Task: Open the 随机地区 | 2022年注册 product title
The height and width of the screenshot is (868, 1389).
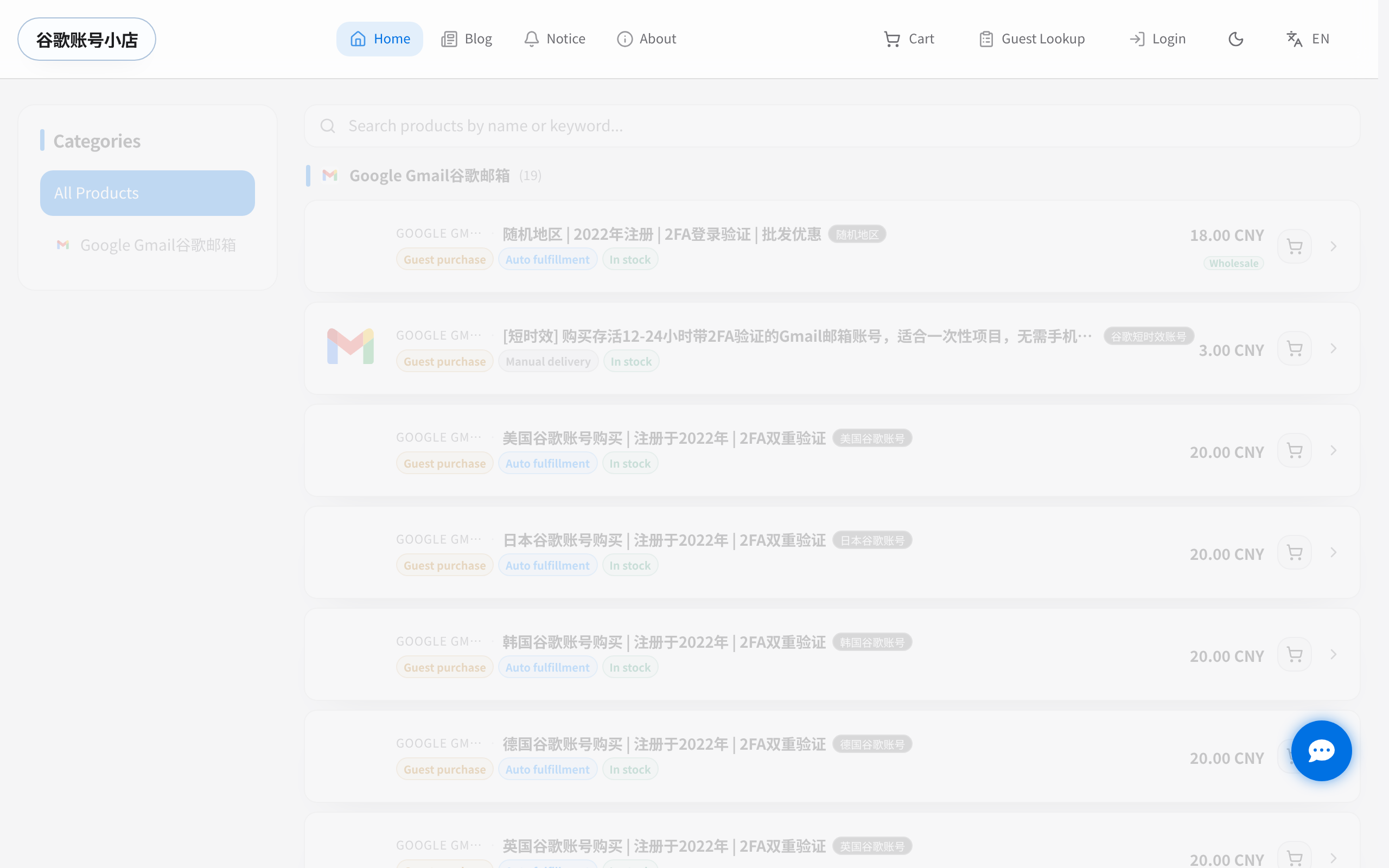Action: [x=662, y=234]
